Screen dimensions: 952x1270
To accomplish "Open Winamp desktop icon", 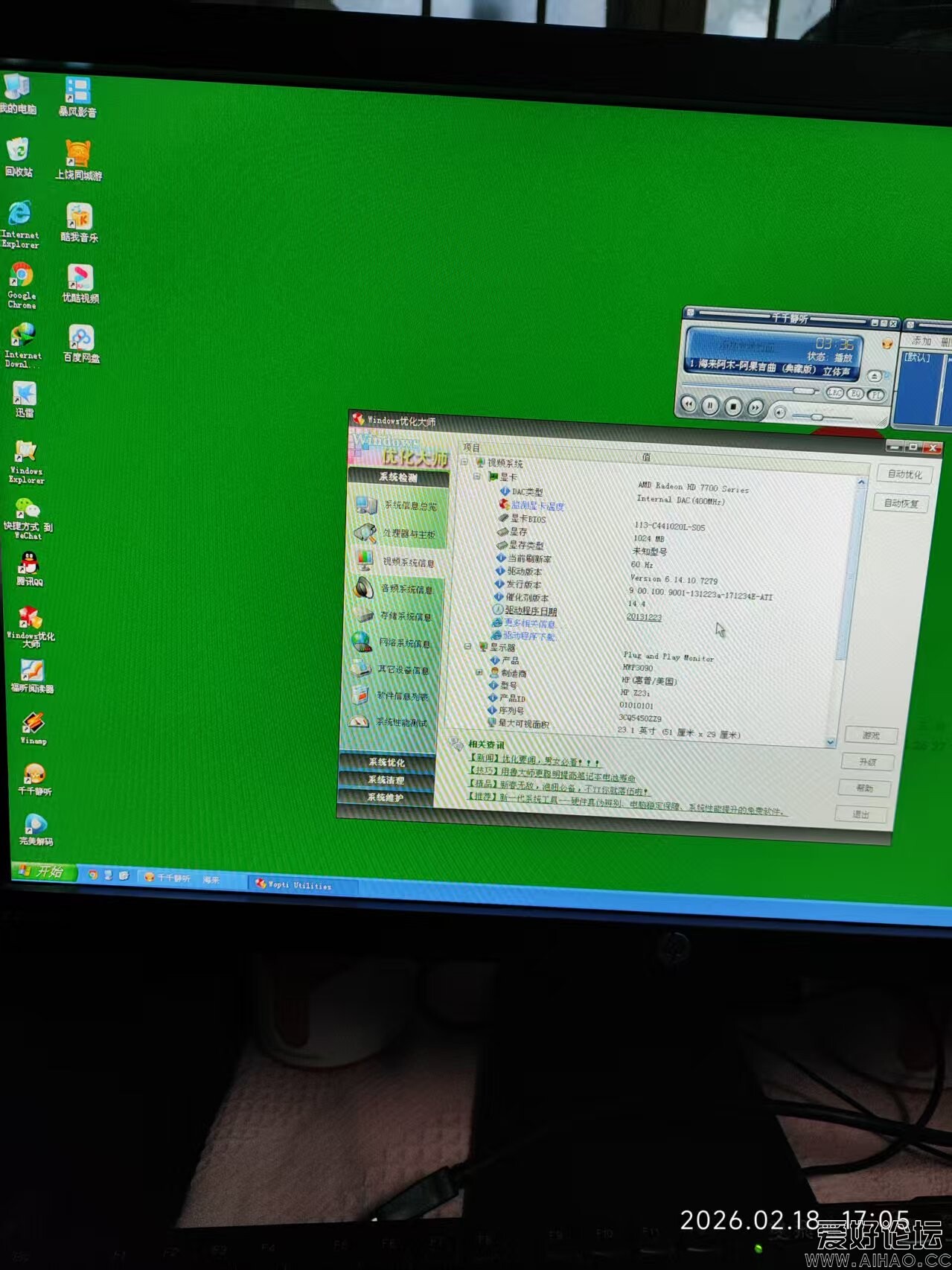I will 33,728.
